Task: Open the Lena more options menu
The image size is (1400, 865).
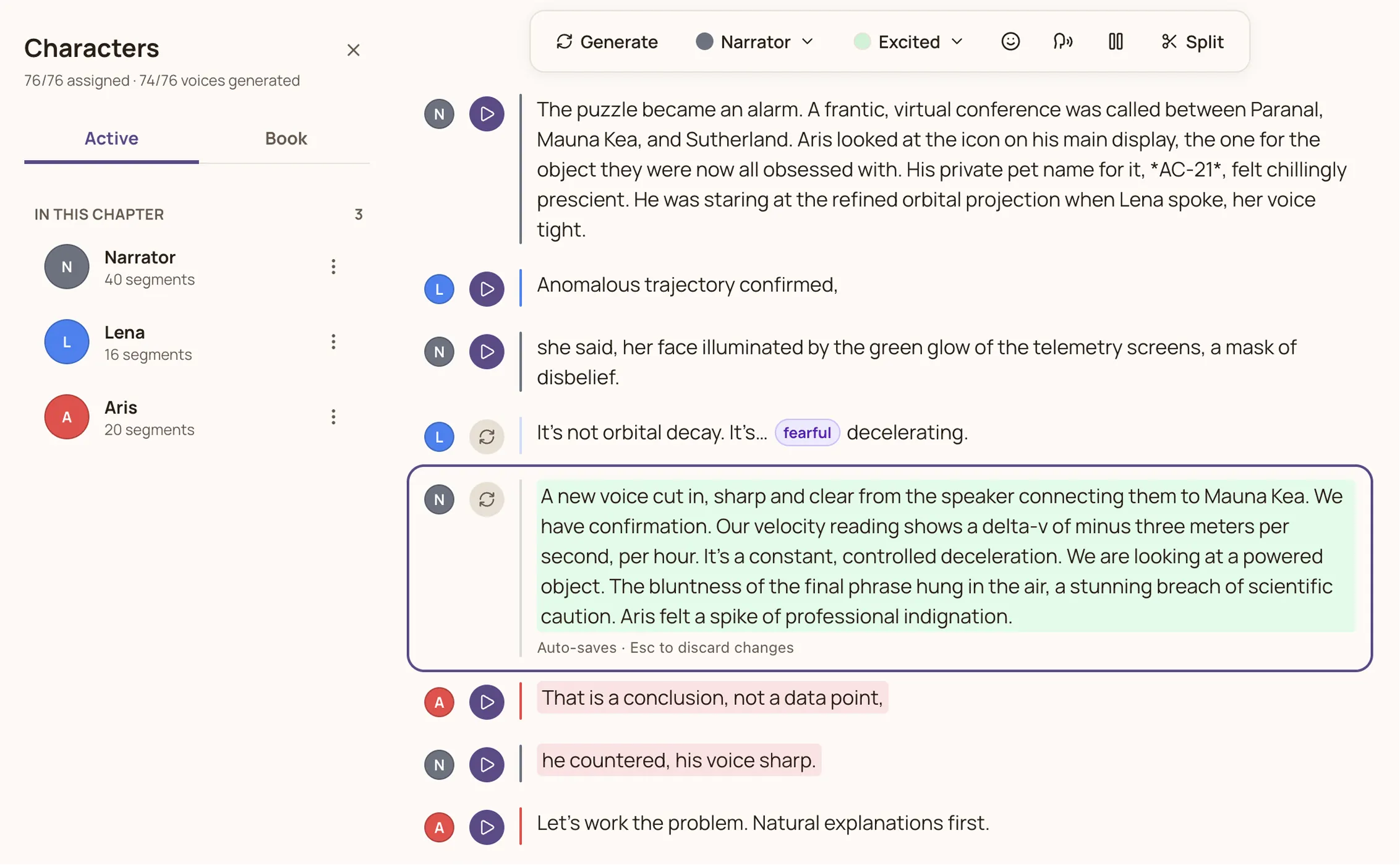Action: pos(333,342)
